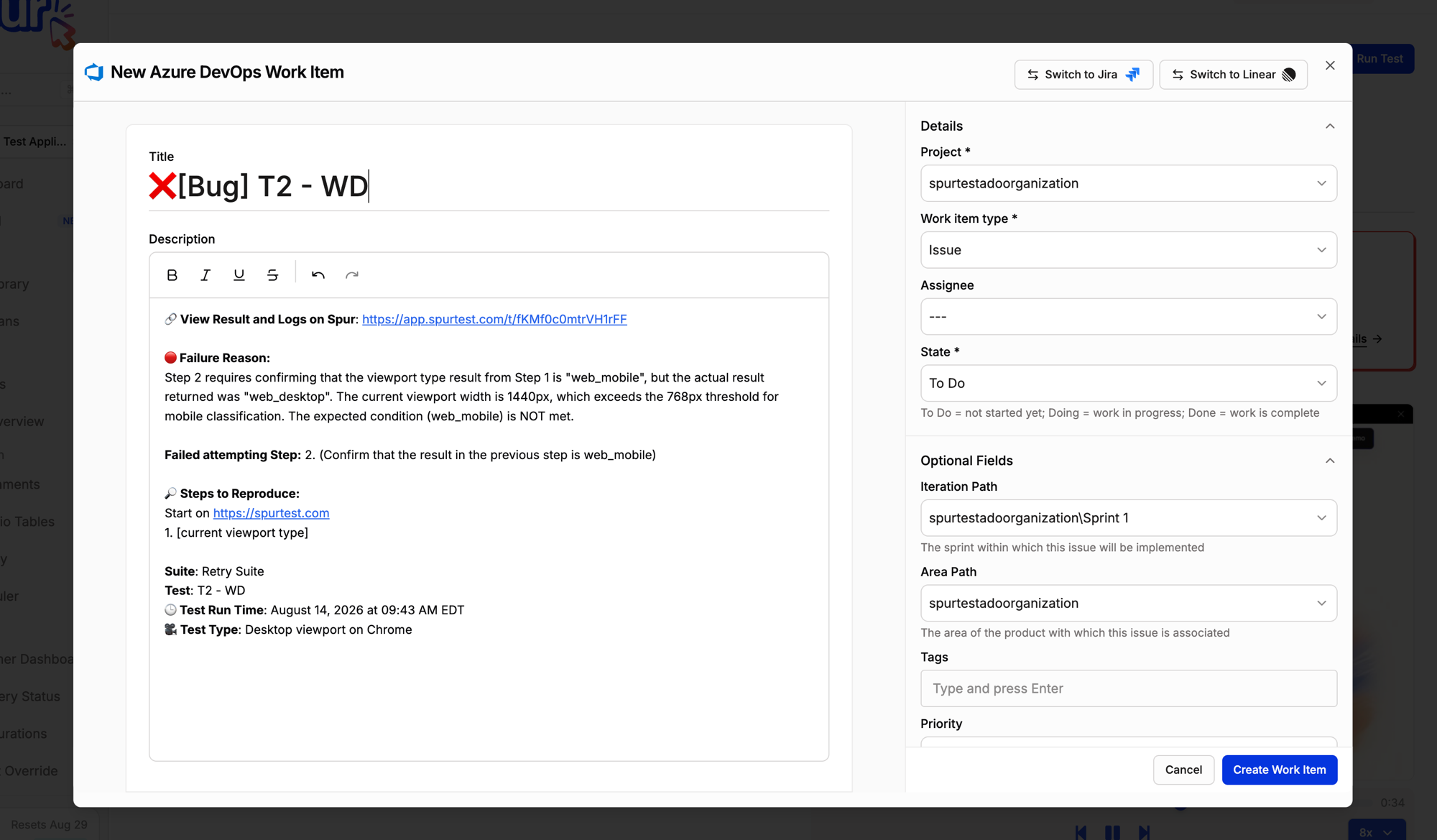Open the State dropdown showing To Do
Viewport: 1437px width, 840px height.
[x=1128, y=384]
